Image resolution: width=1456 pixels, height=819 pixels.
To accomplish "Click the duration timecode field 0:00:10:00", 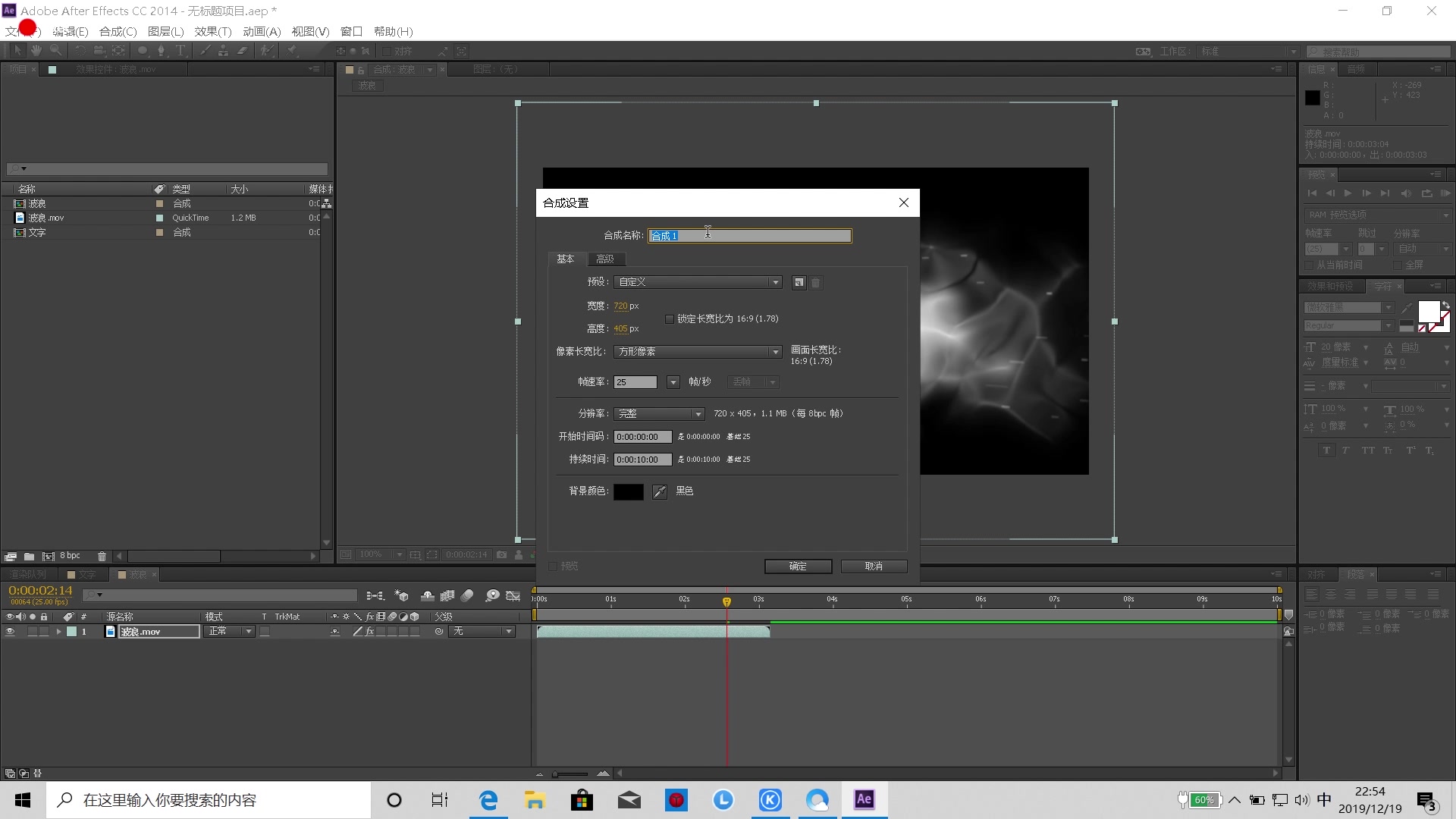I will coord(642,460).
